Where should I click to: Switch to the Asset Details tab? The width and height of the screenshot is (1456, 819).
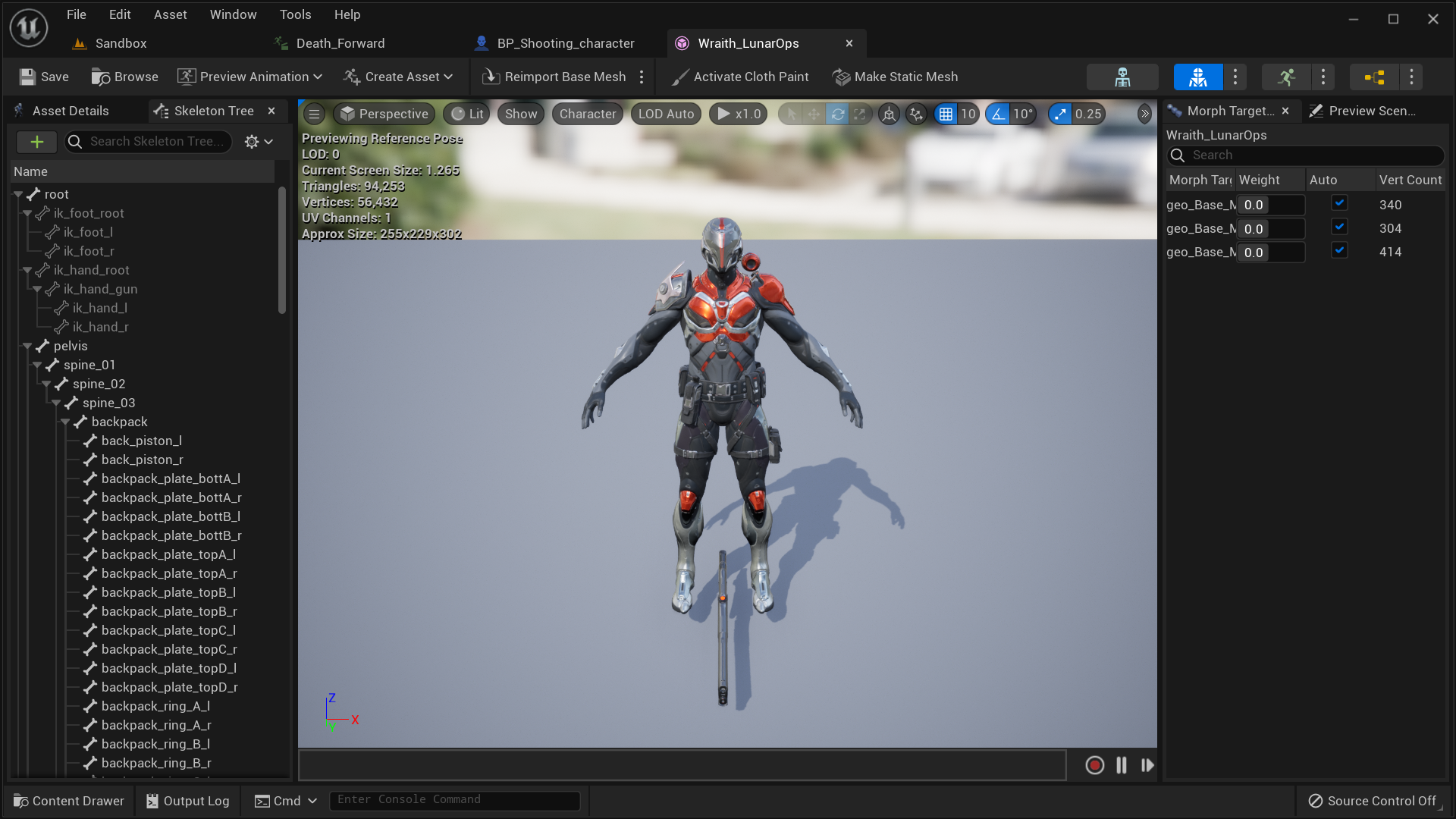tap(62, 111)
